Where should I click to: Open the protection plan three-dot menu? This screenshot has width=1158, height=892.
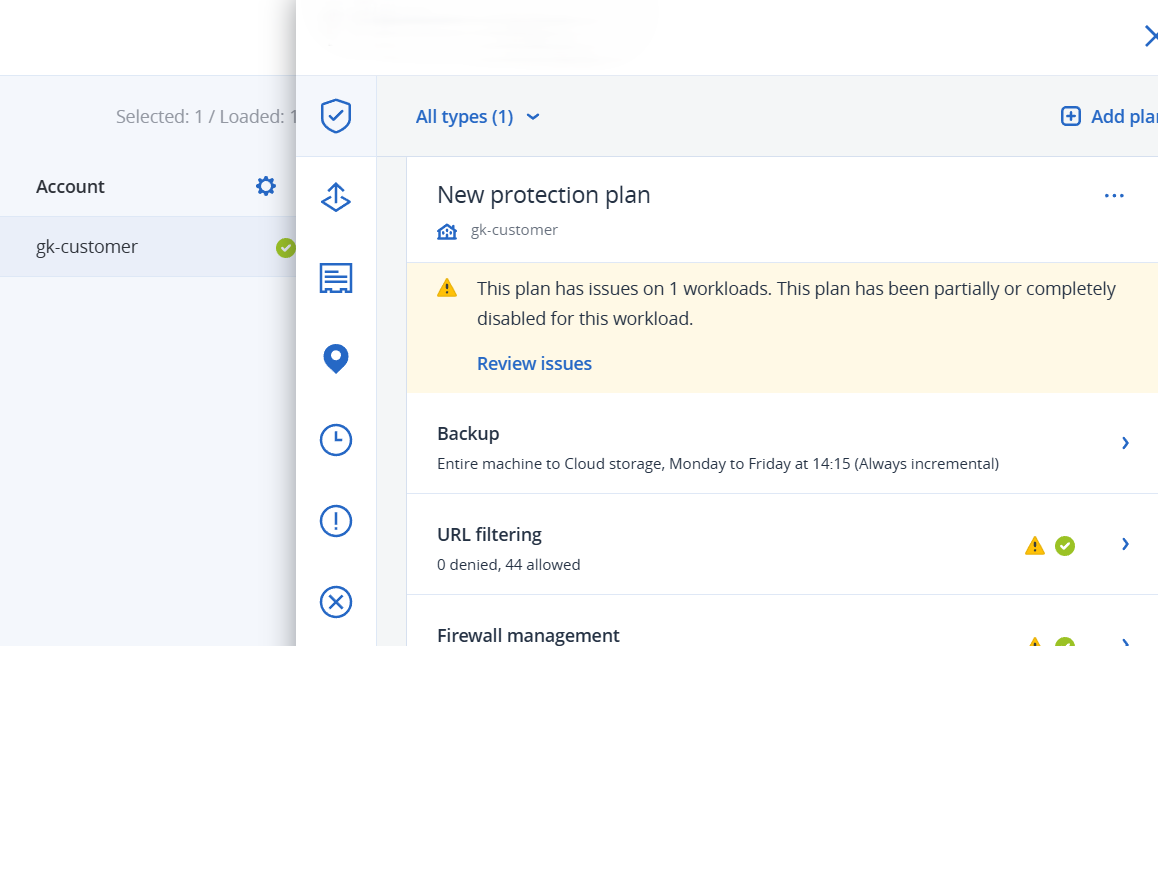[x=1114, y=196]
